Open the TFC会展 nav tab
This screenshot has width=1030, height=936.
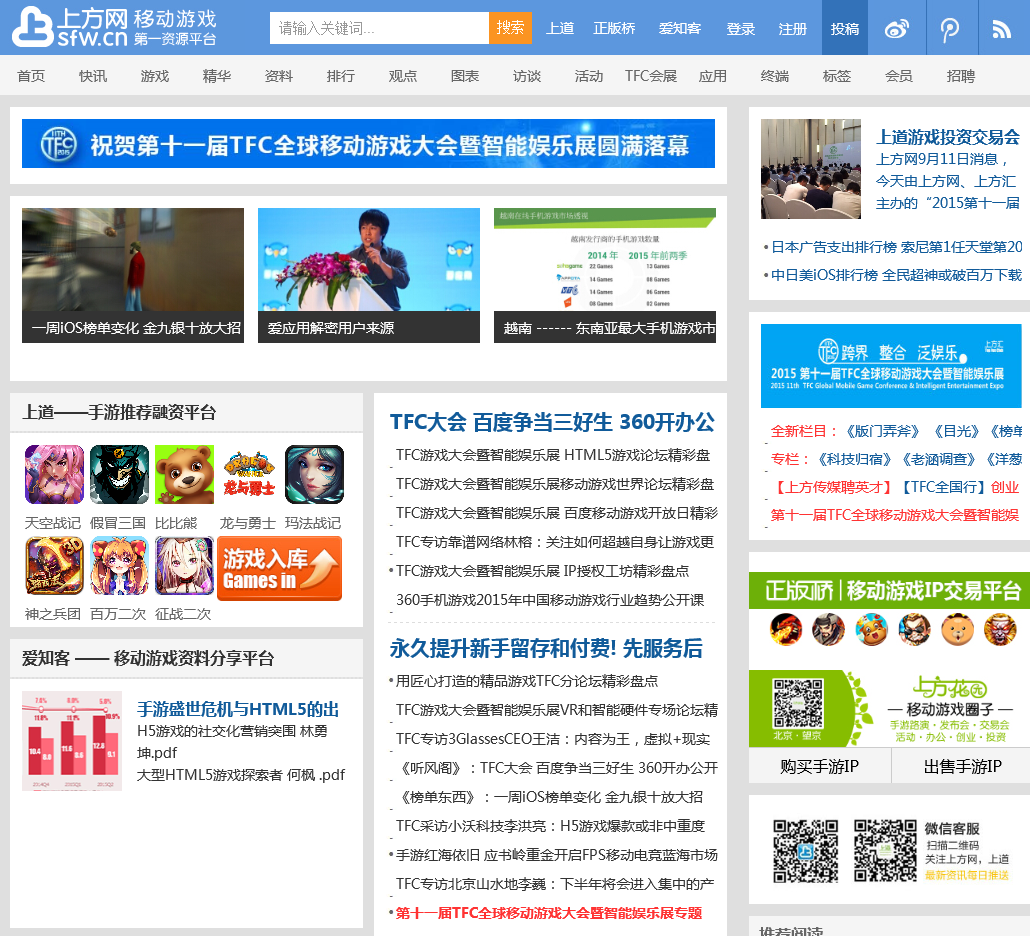pos(650,76)
